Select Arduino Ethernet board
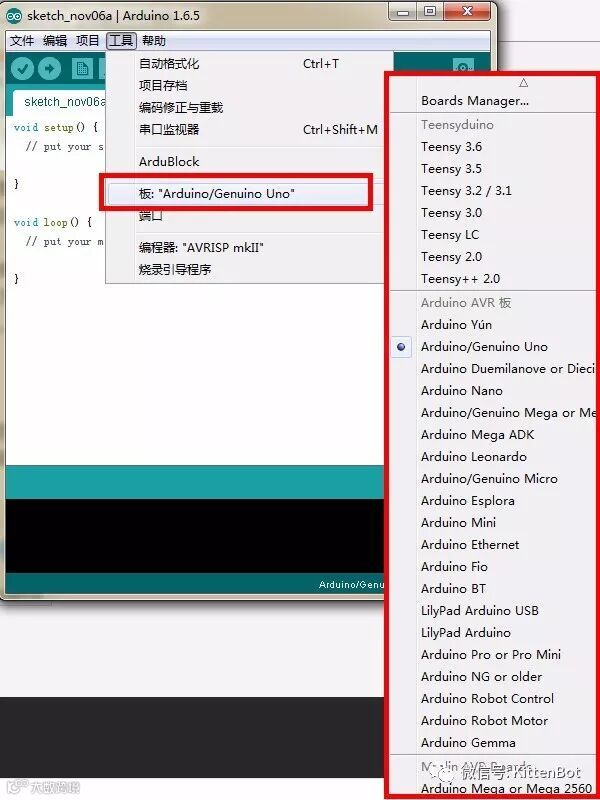Viewport: 600px width, 800px height. tap(493, 544)
